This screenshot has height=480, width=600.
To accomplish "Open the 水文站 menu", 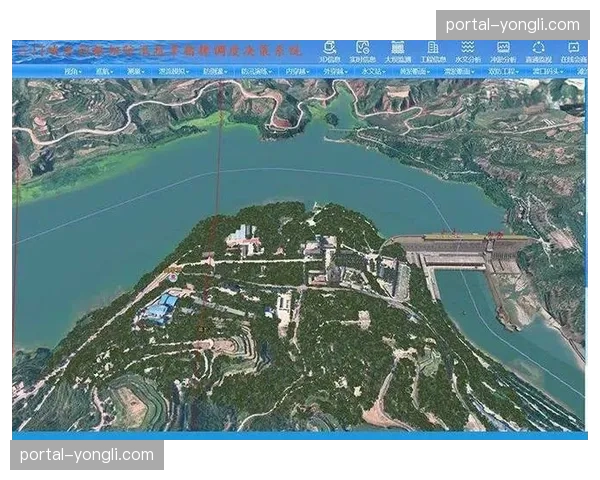I will pos(372,72).
